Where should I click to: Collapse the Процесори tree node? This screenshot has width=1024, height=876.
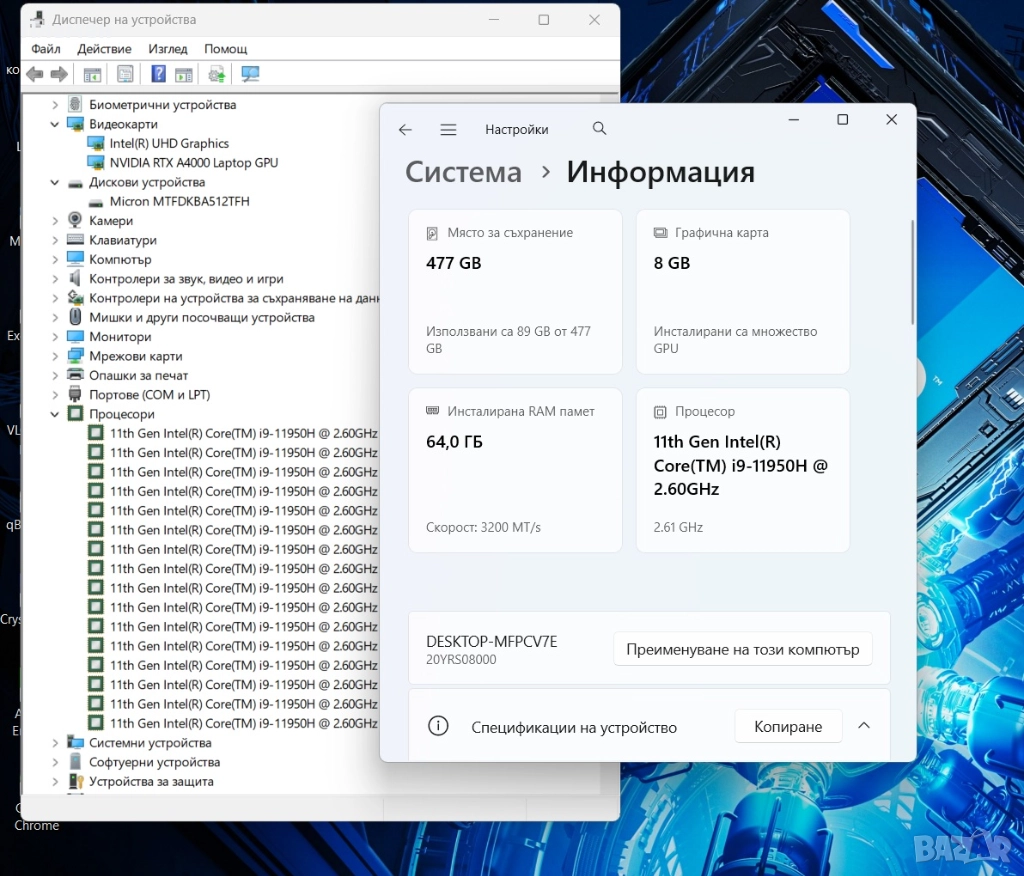(x=55, y=414)
